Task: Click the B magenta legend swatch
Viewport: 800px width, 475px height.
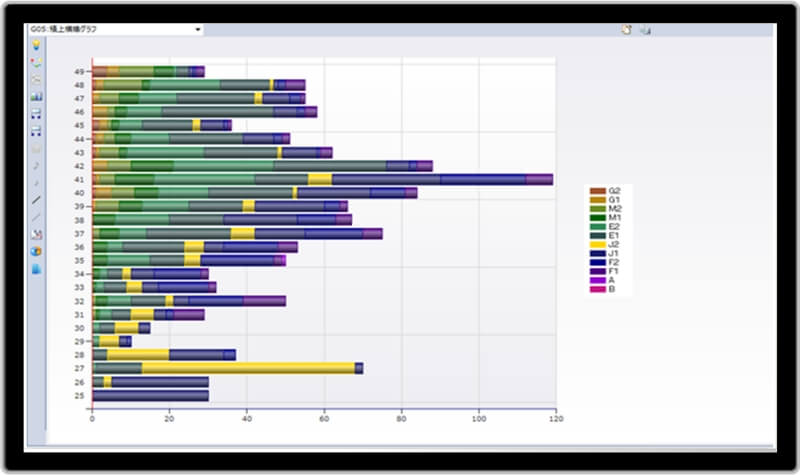Action: click(x=597, y=289)
